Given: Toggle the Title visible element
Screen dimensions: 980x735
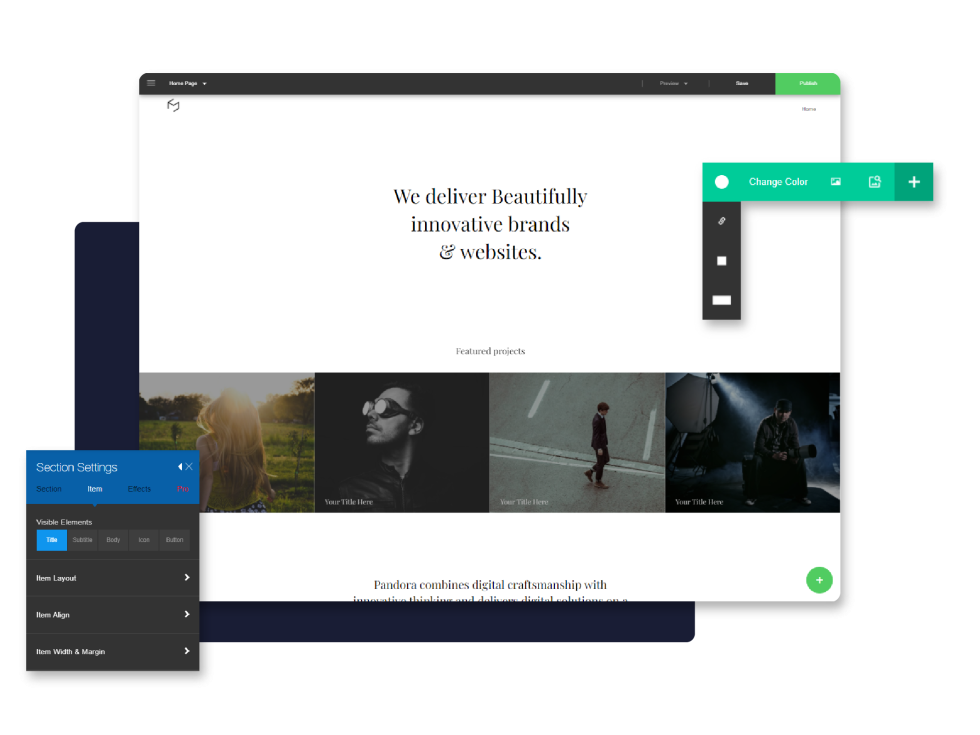Looking at the screenshot, I should pos(52,540).
